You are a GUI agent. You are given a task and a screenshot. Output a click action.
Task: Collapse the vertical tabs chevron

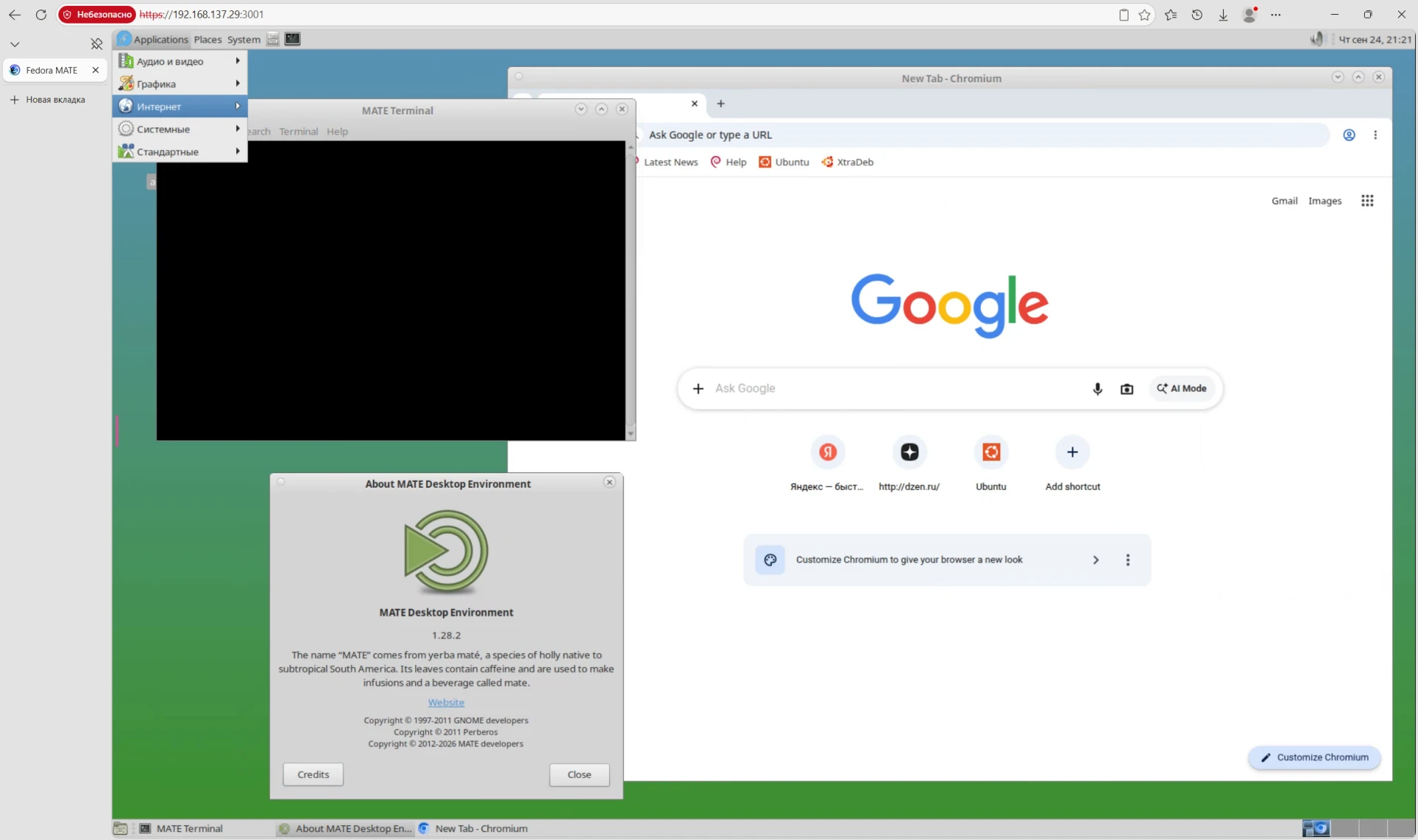coord(15,44)
